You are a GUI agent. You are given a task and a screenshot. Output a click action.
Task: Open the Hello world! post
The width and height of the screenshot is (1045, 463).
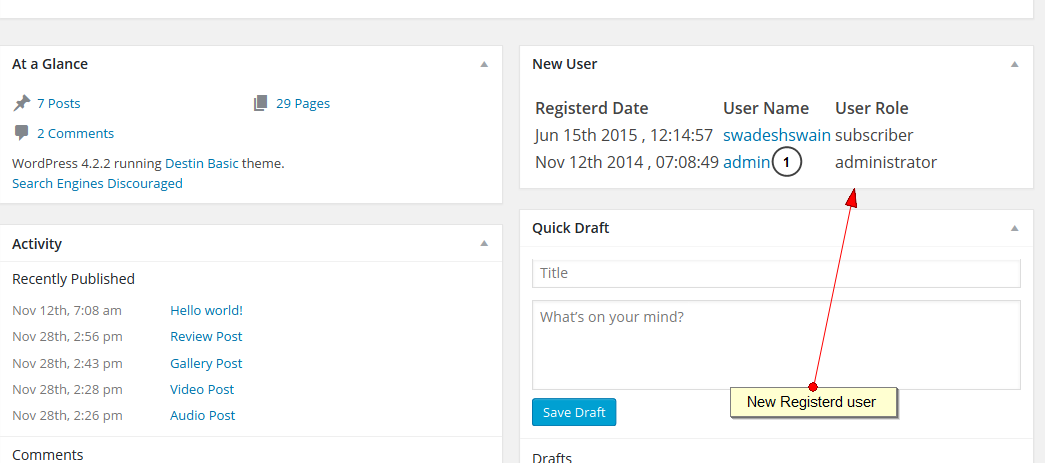[206, 310]
